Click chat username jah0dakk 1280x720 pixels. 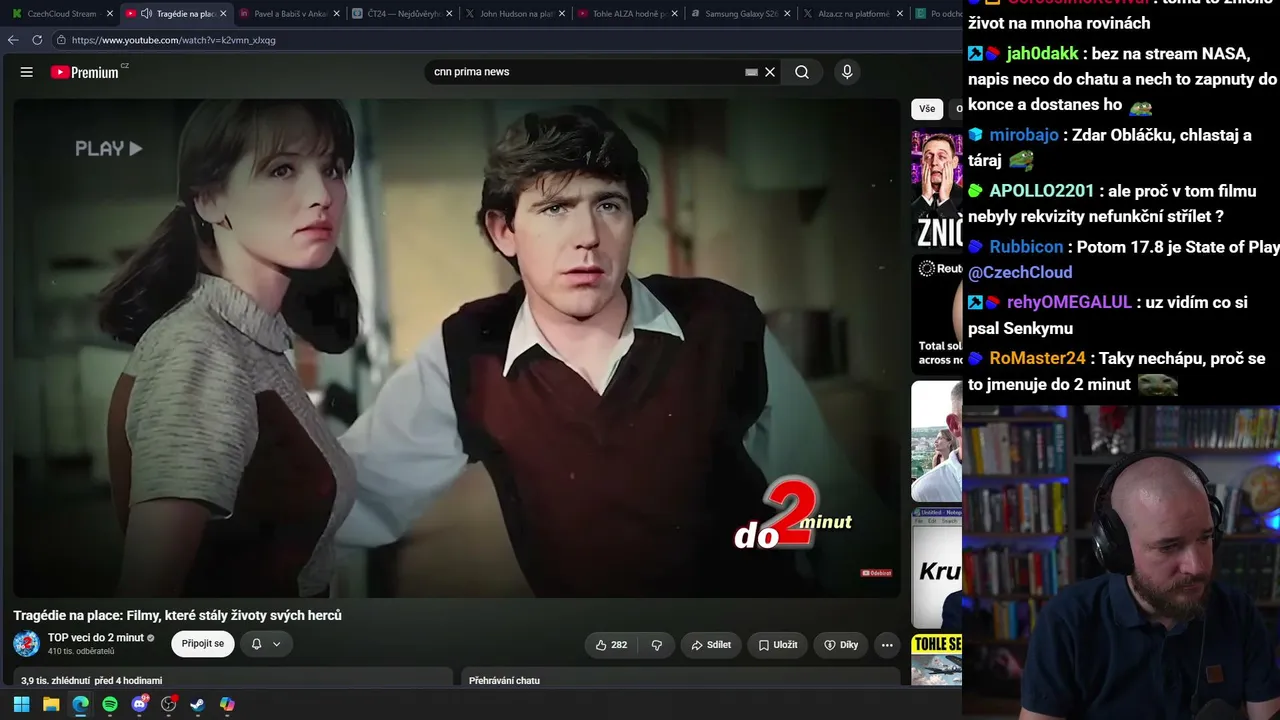click(1043, 54)
